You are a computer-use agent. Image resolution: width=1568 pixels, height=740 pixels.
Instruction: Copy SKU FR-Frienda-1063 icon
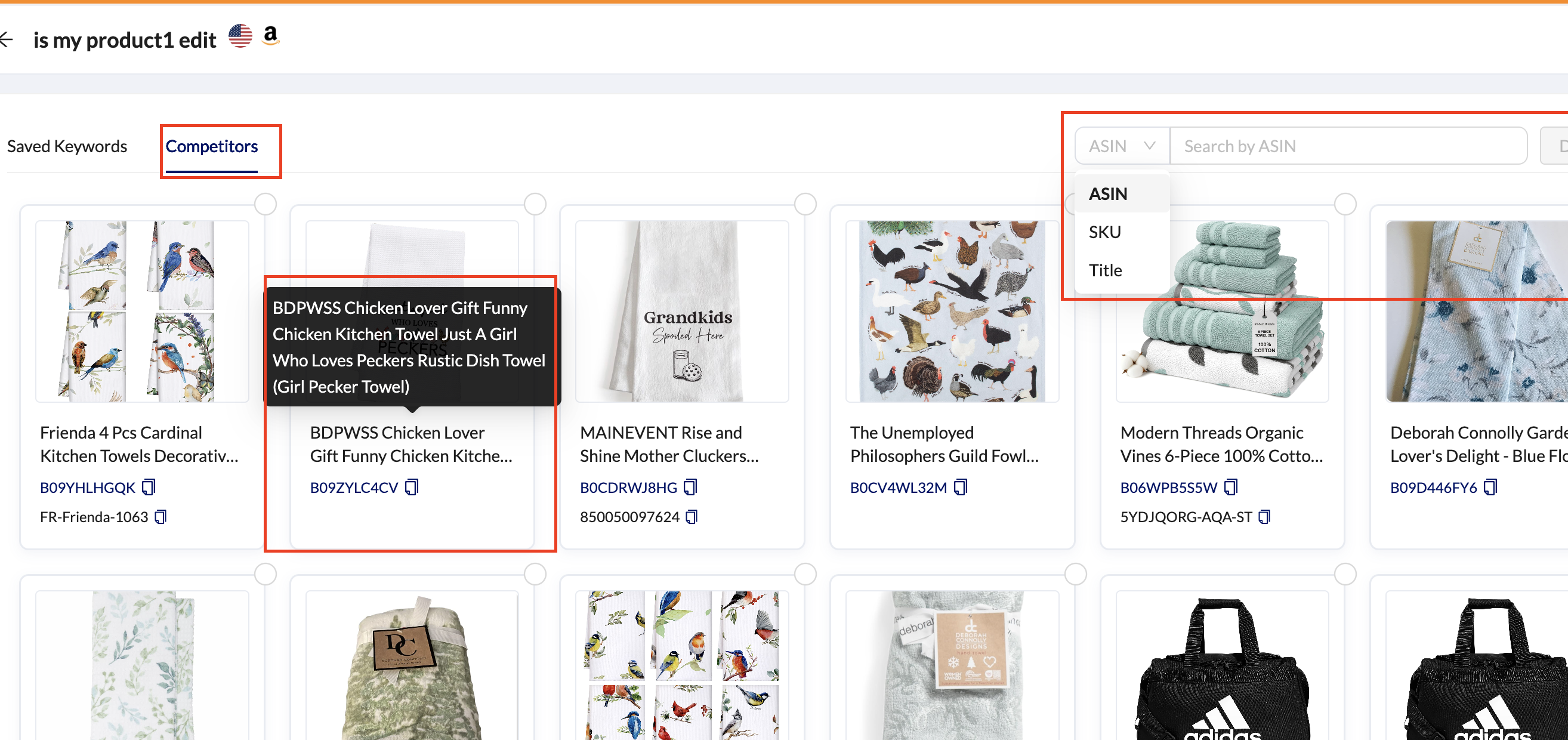160,516
